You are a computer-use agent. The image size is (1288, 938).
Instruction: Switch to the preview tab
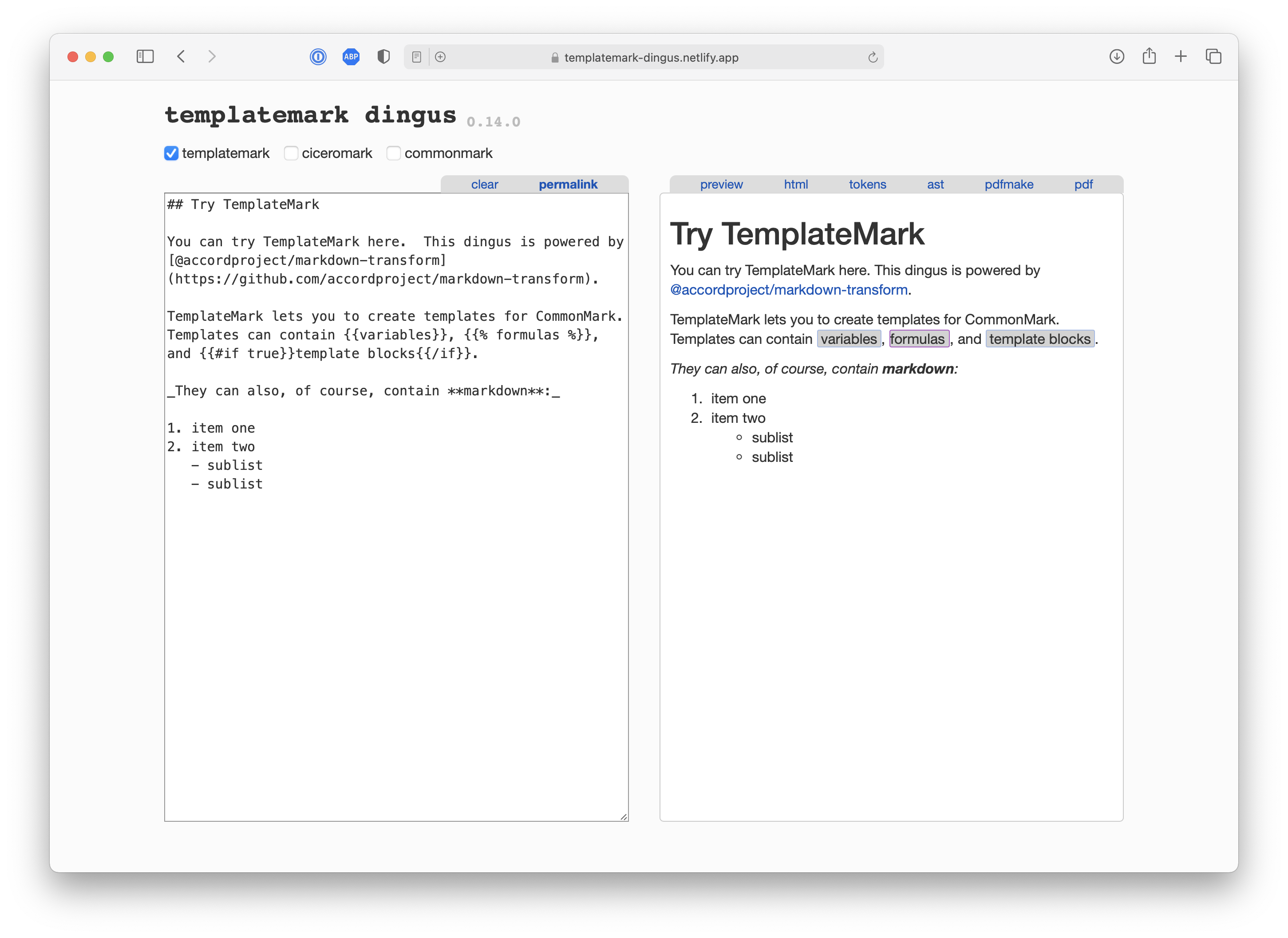(x=721, y=185)
